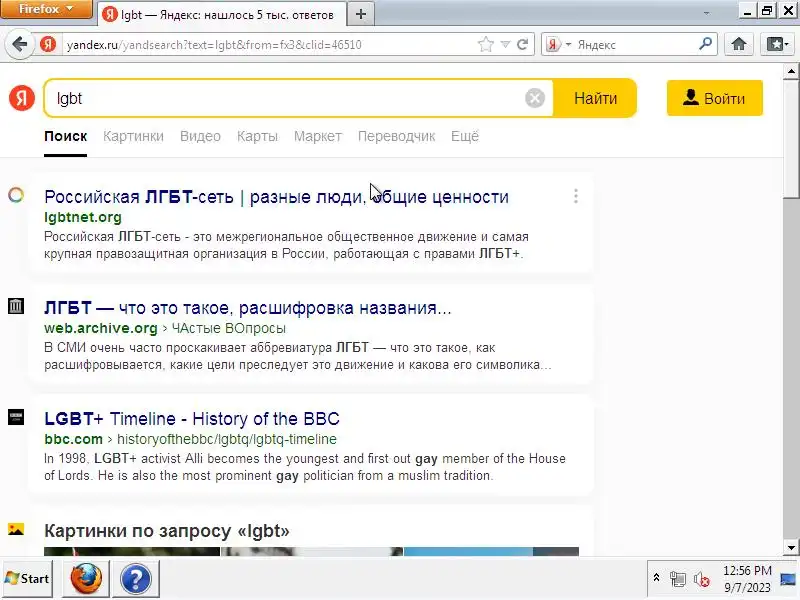Open the Переводчик tab

(x=396, y=137)
